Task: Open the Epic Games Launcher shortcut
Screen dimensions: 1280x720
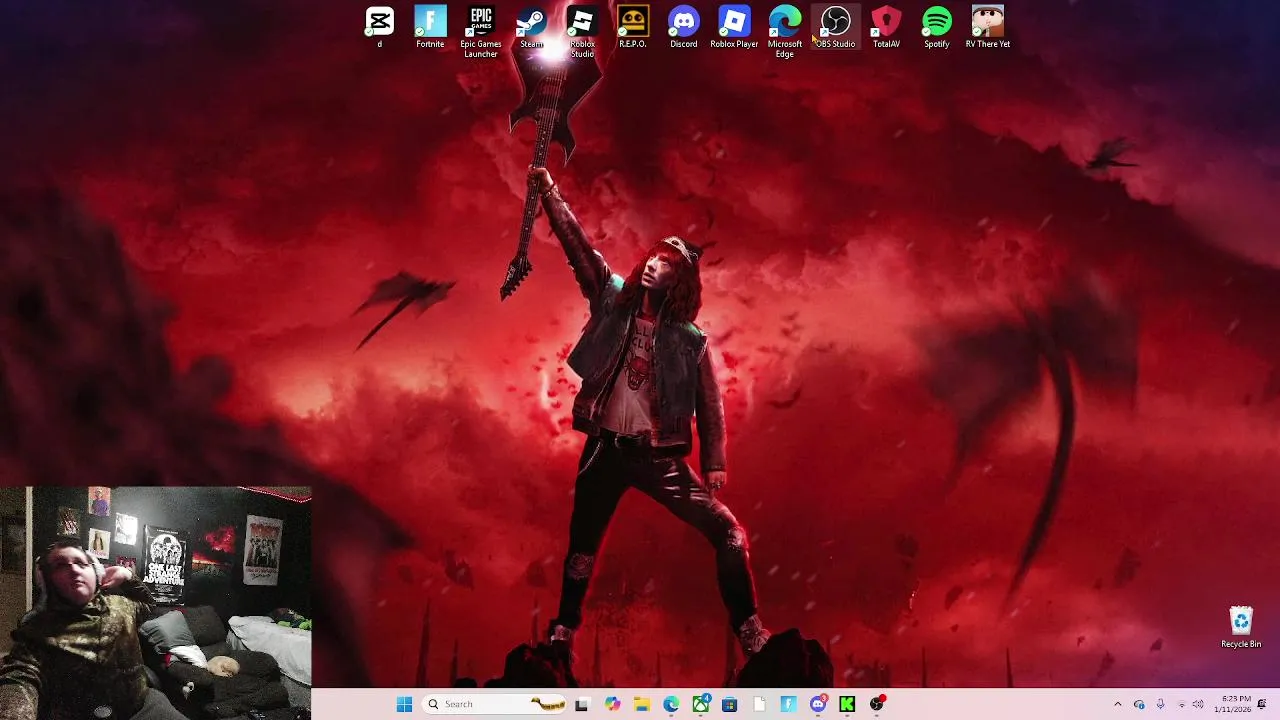Action: [x=481, y=32]
